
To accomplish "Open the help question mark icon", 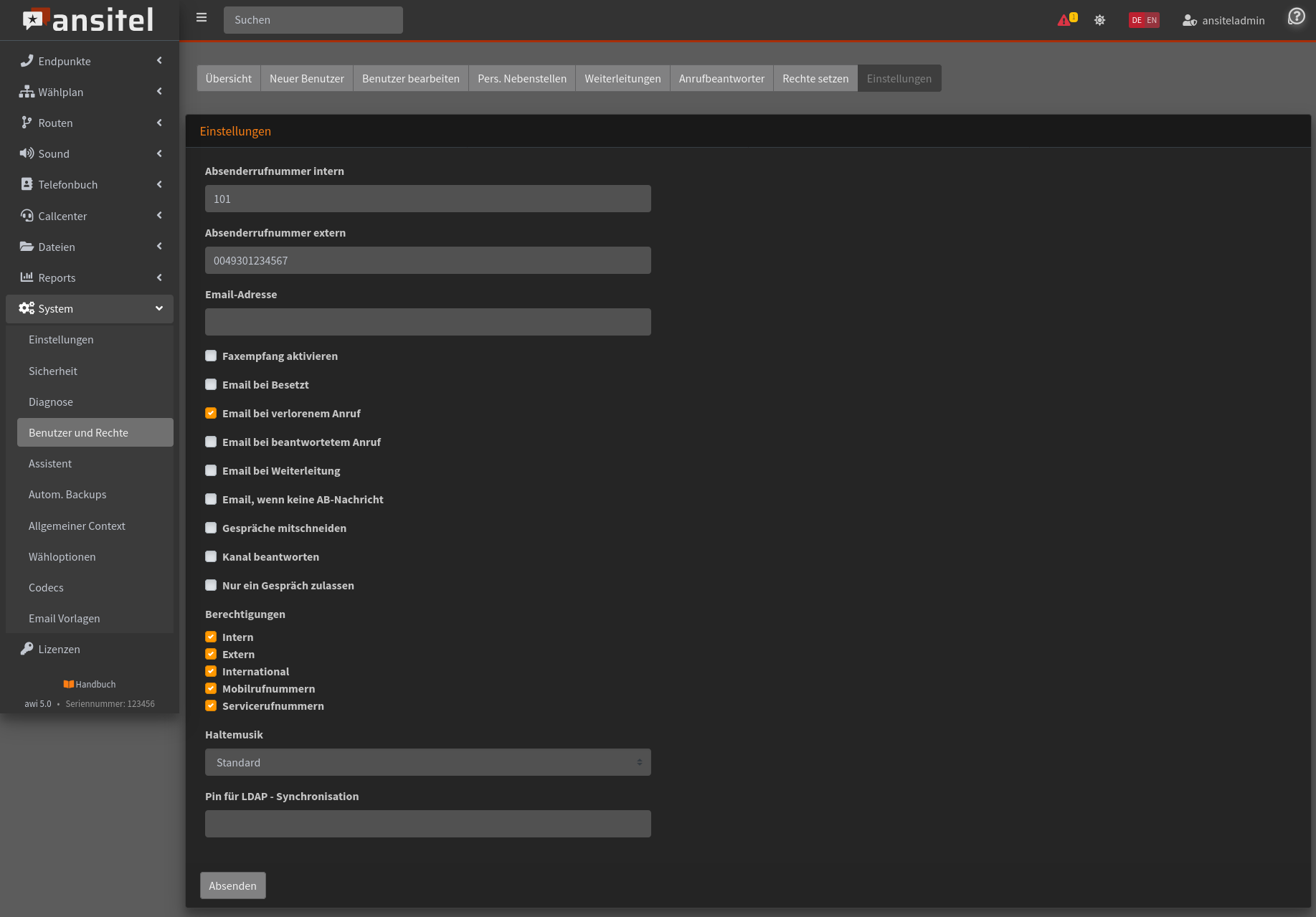I will click(1296, 16).
